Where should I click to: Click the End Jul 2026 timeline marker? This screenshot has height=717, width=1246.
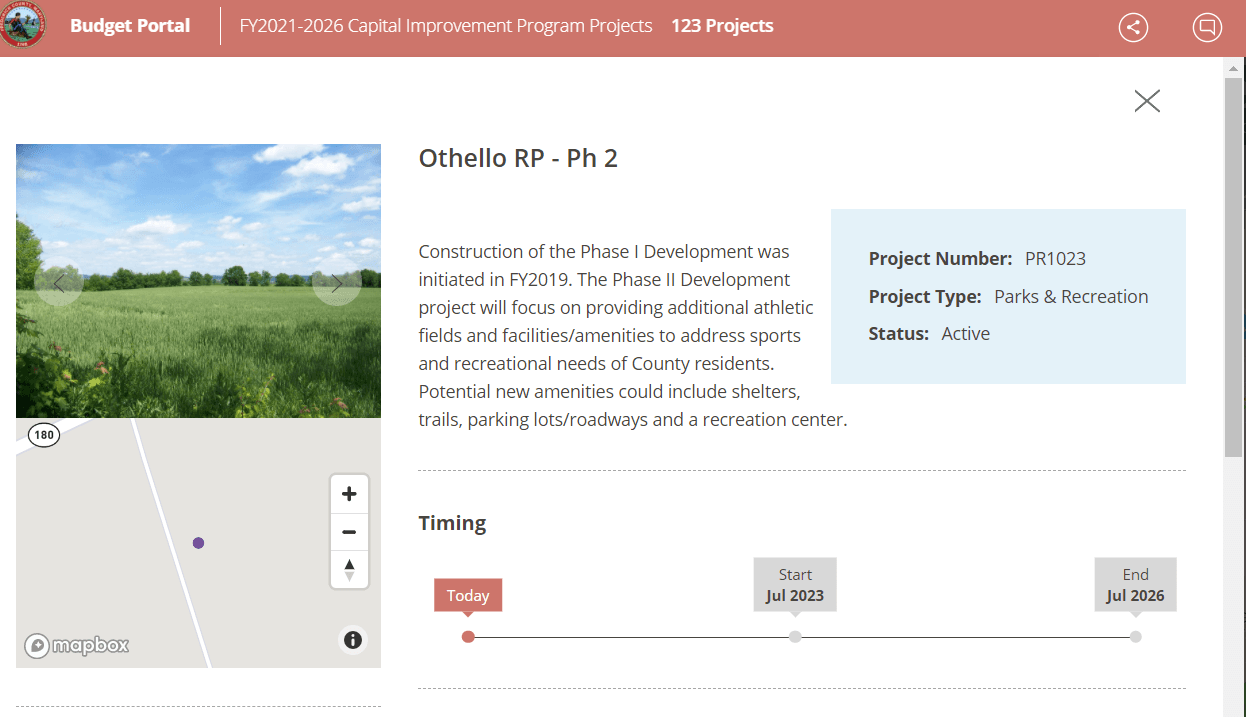pos(1135,636)
